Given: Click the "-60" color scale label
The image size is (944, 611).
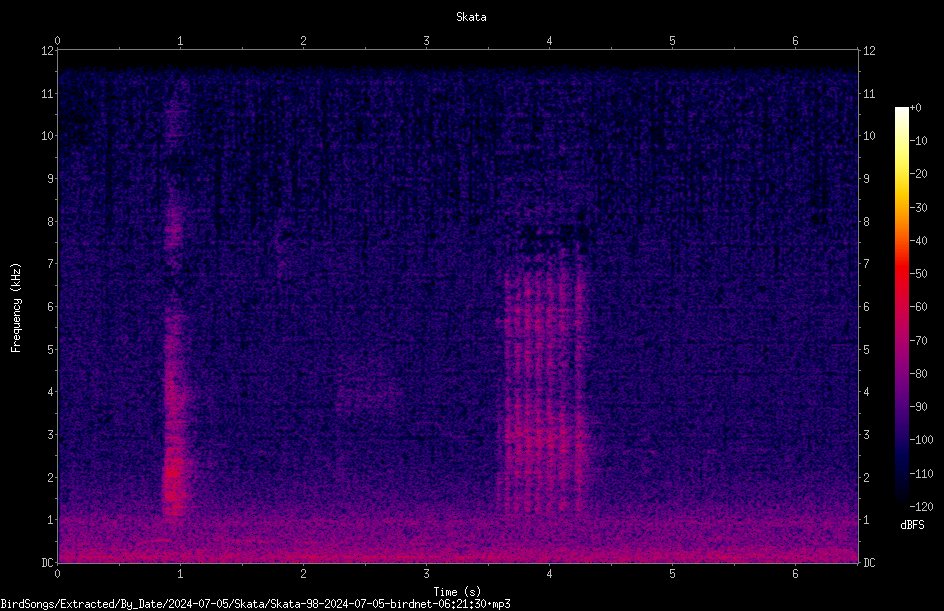Looking at the screenshot, I should point(918,307).
